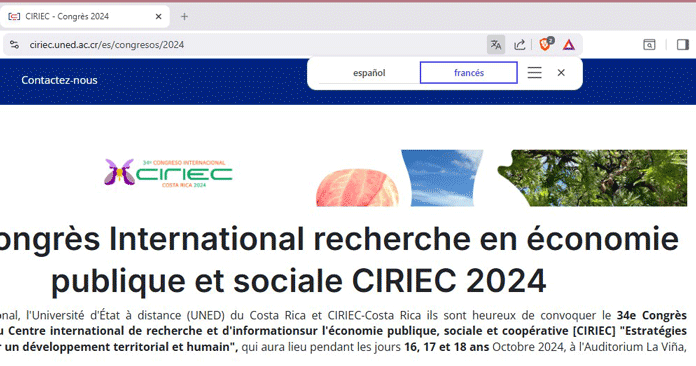Toggle the browser sidebar panel icon
The image size is (696, 366).
(x=683, y=45)
